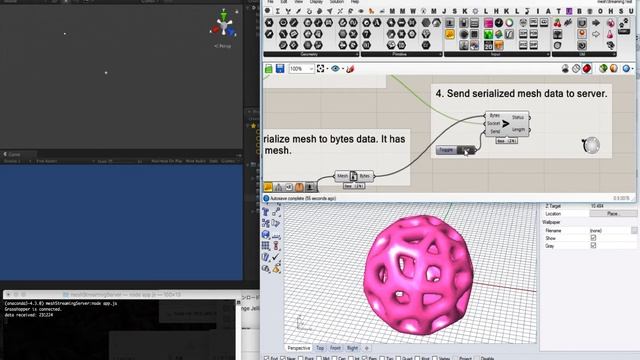Click the 'Autosave complete' status message
The width and height of the screenshot is (640, 360).
click(303, 198)
